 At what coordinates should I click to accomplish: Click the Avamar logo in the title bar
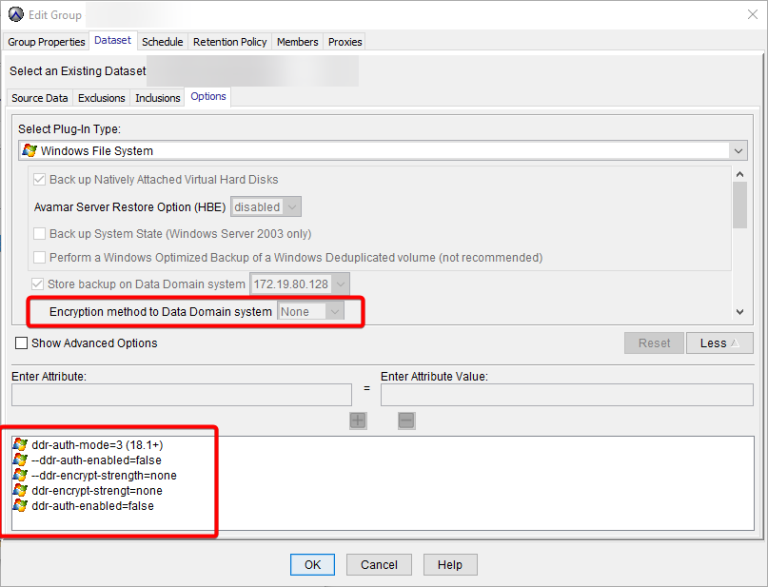point(16,14)
